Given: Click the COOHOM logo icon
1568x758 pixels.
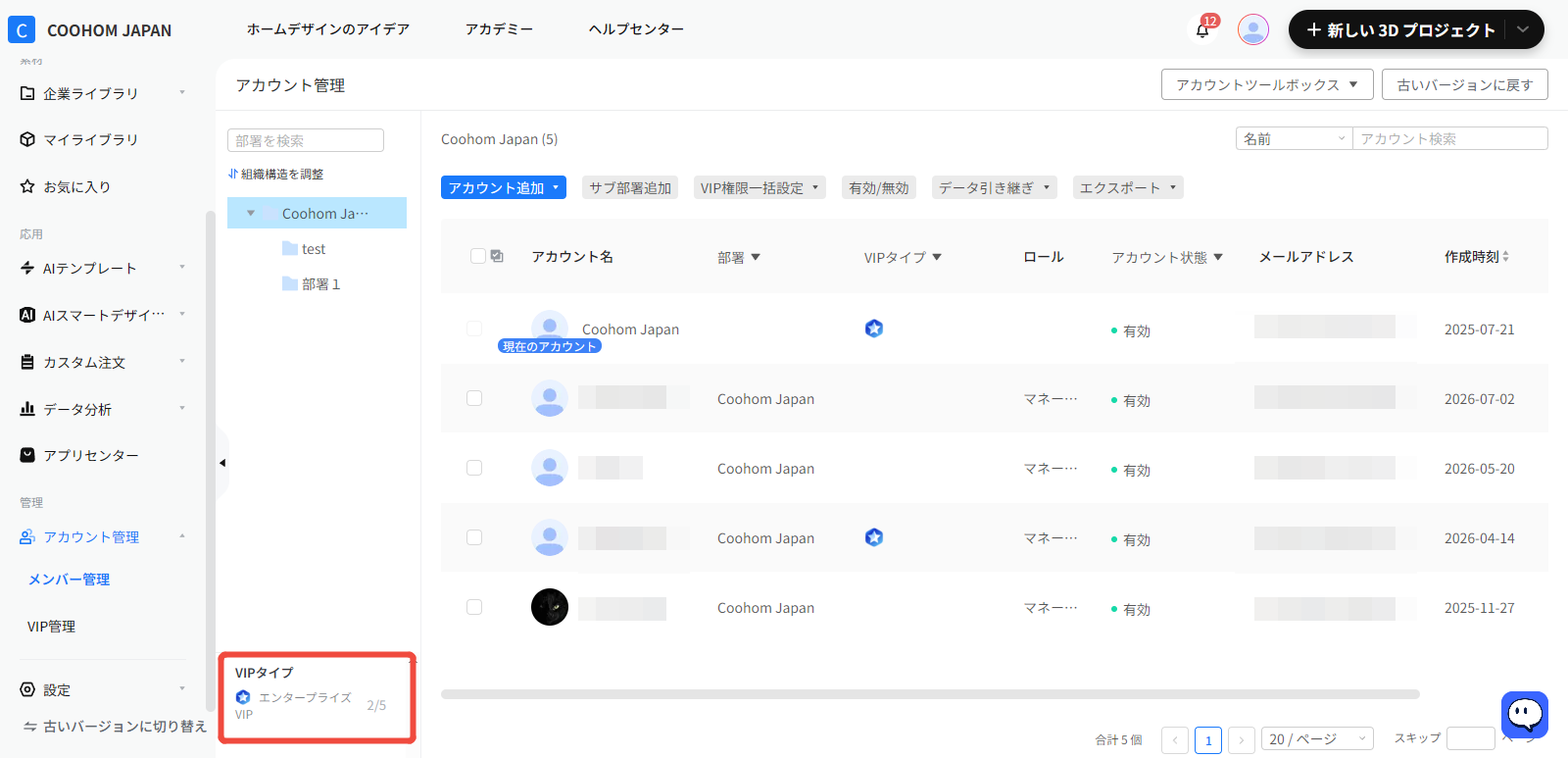Looking at the screenshot, I should [x=22, y=29].
